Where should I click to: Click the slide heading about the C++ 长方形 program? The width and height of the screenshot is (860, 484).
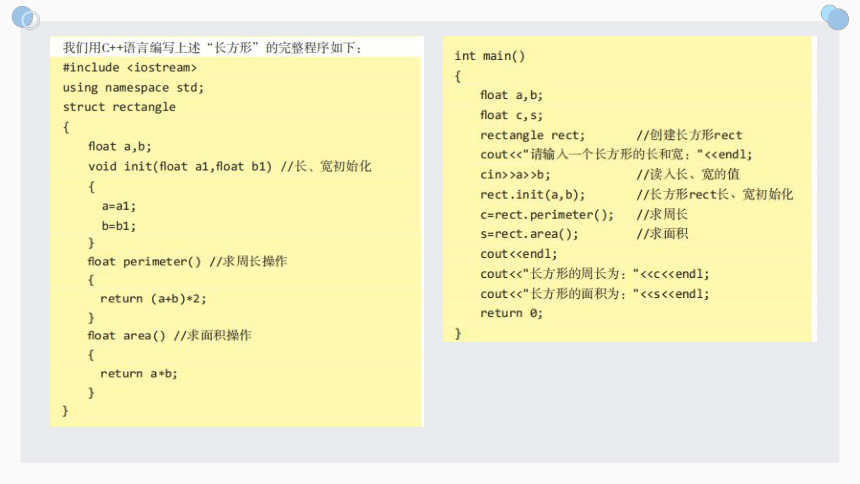coord(212,48)
